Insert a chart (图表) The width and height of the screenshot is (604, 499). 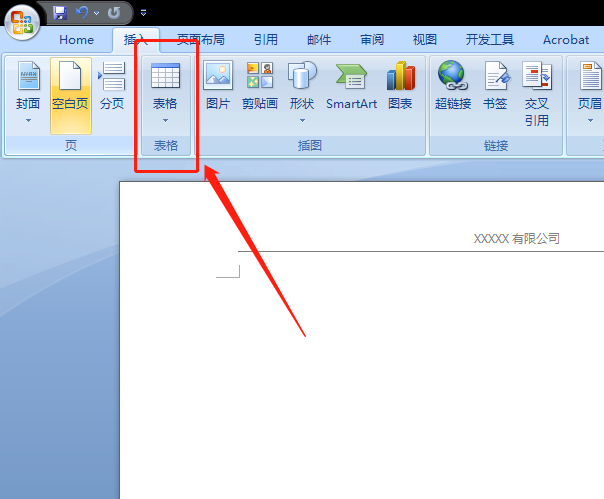[401, 86]
